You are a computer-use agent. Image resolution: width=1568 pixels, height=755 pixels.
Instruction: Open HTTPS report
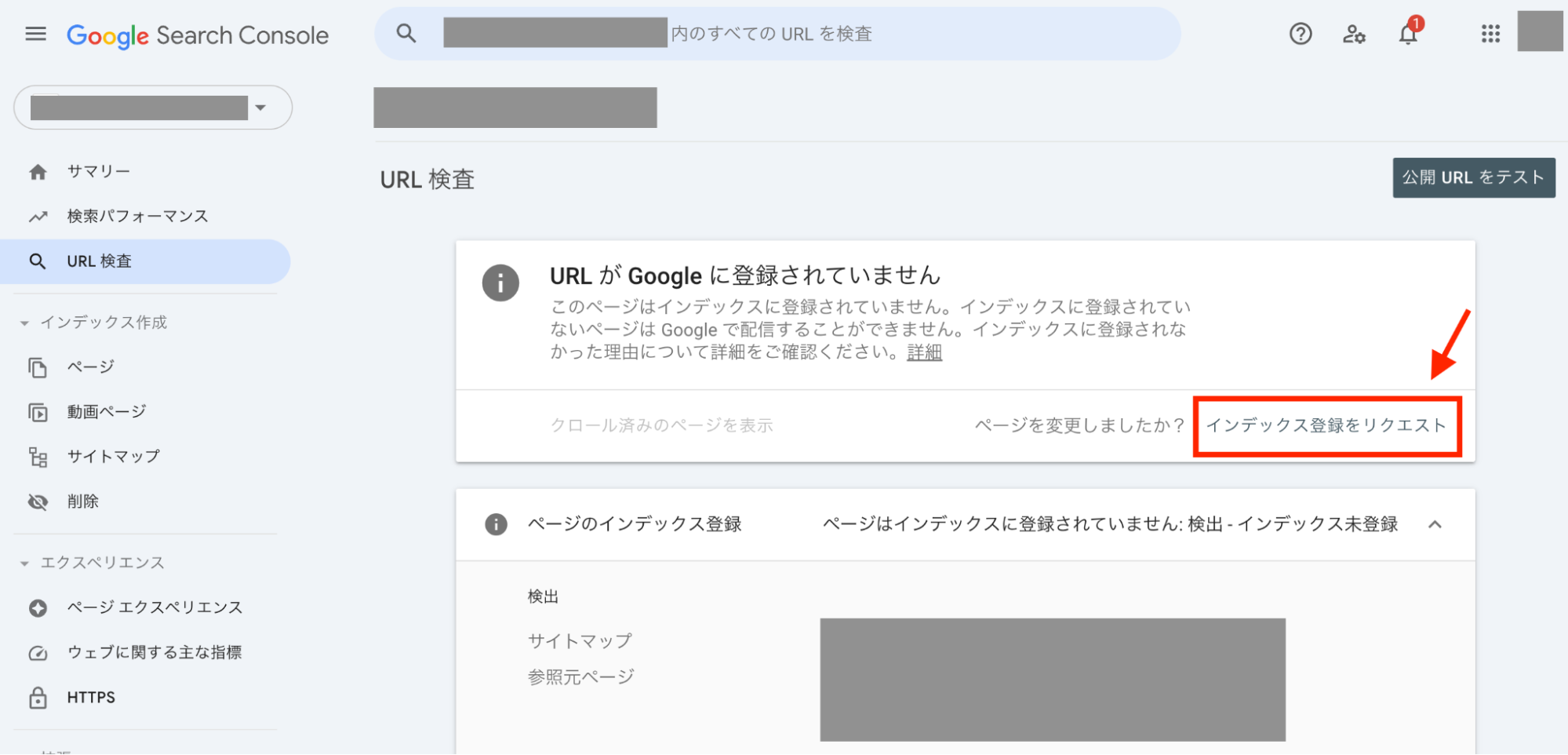91,698
